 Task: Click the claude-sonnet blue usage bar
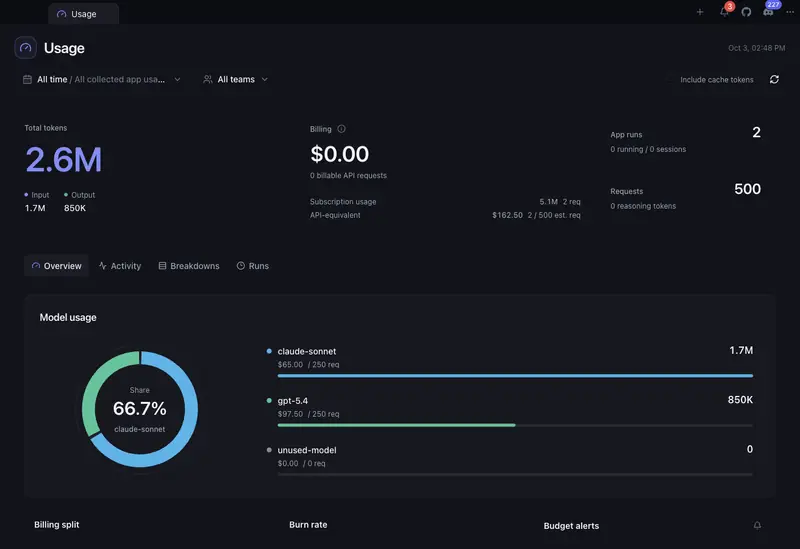coord(515,376)
